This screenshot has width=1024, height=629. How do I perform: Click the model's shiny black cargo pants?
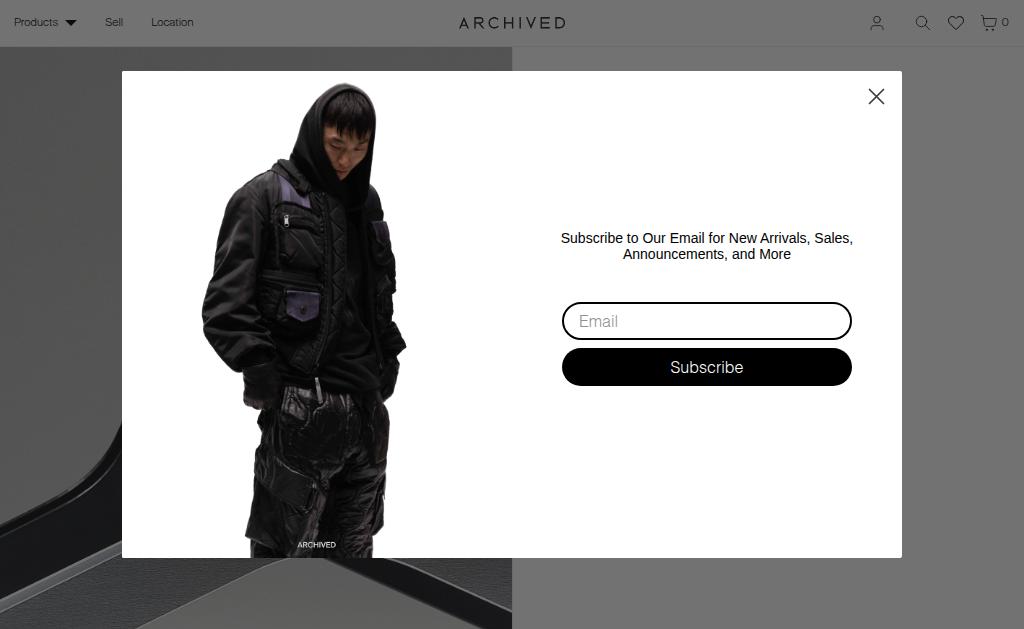point(317,470)
